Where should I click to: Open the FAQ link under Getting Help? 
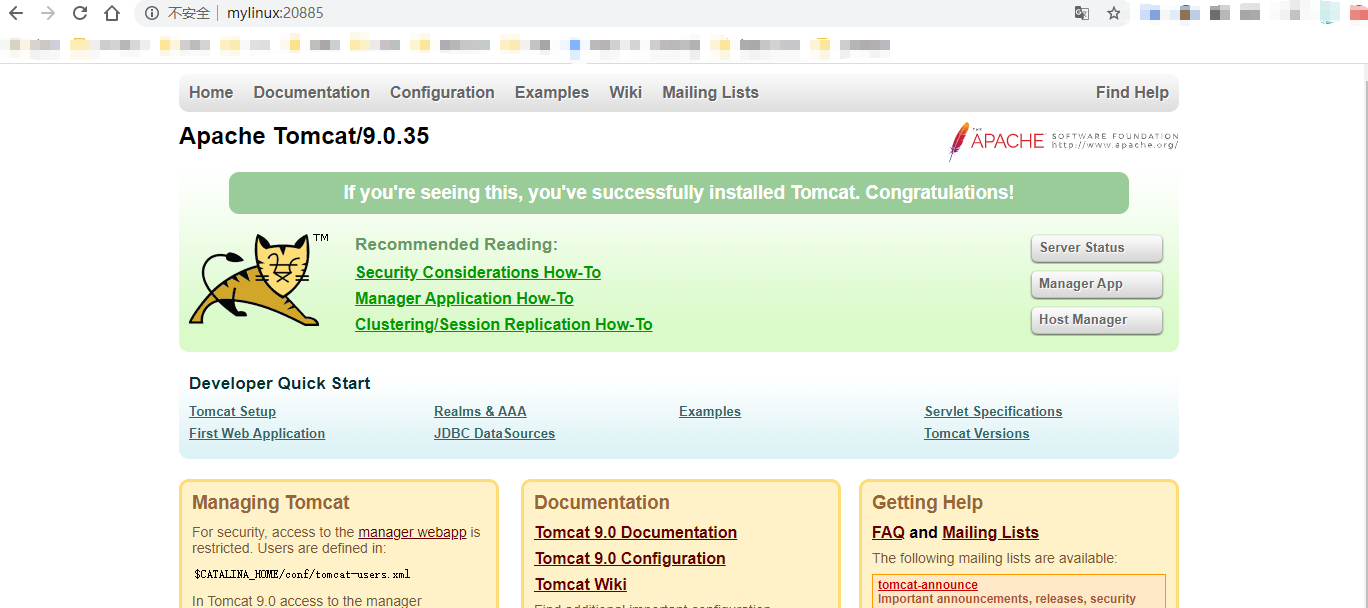click(x=888, y=532)
